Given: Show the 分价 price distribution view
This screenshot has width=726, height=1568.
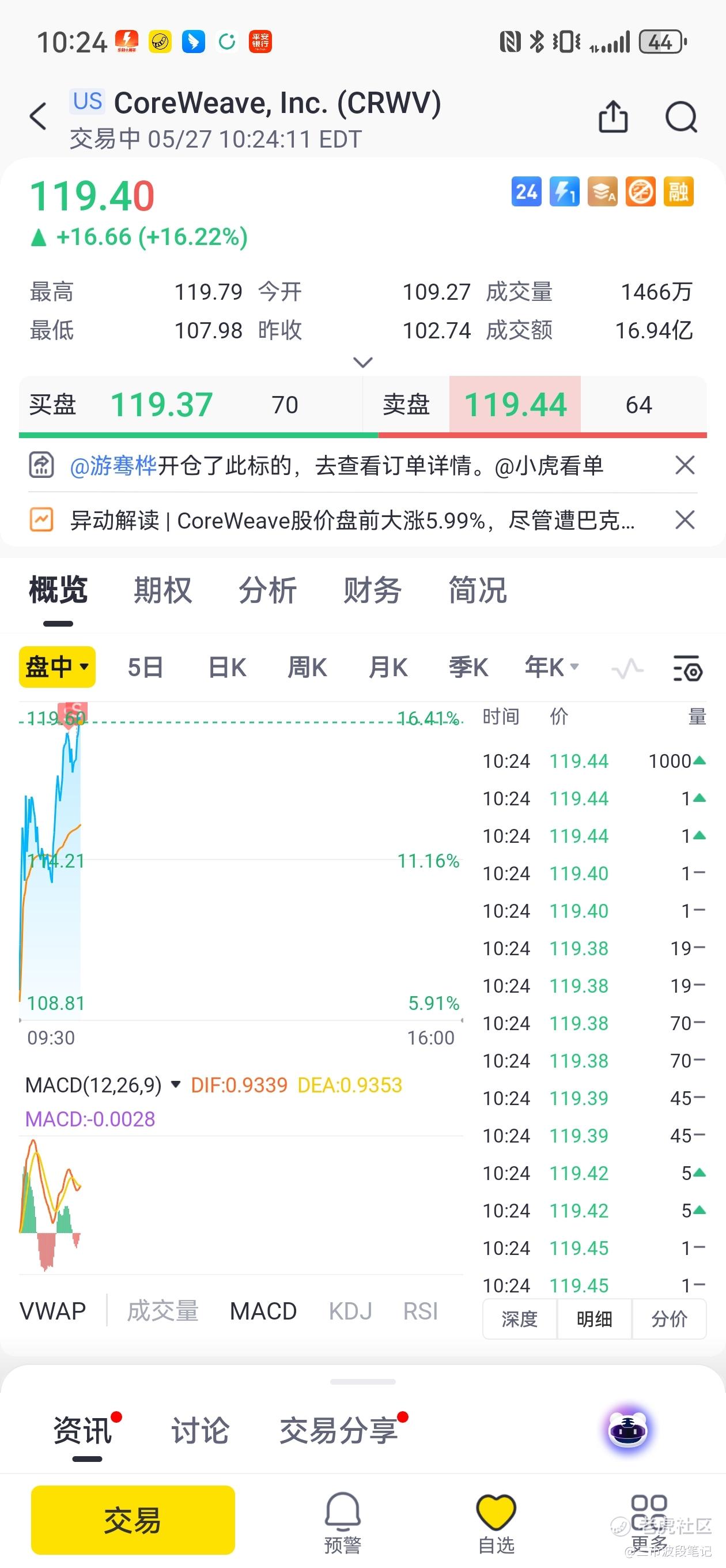Looking at the screenshot, I should 670,1319.
